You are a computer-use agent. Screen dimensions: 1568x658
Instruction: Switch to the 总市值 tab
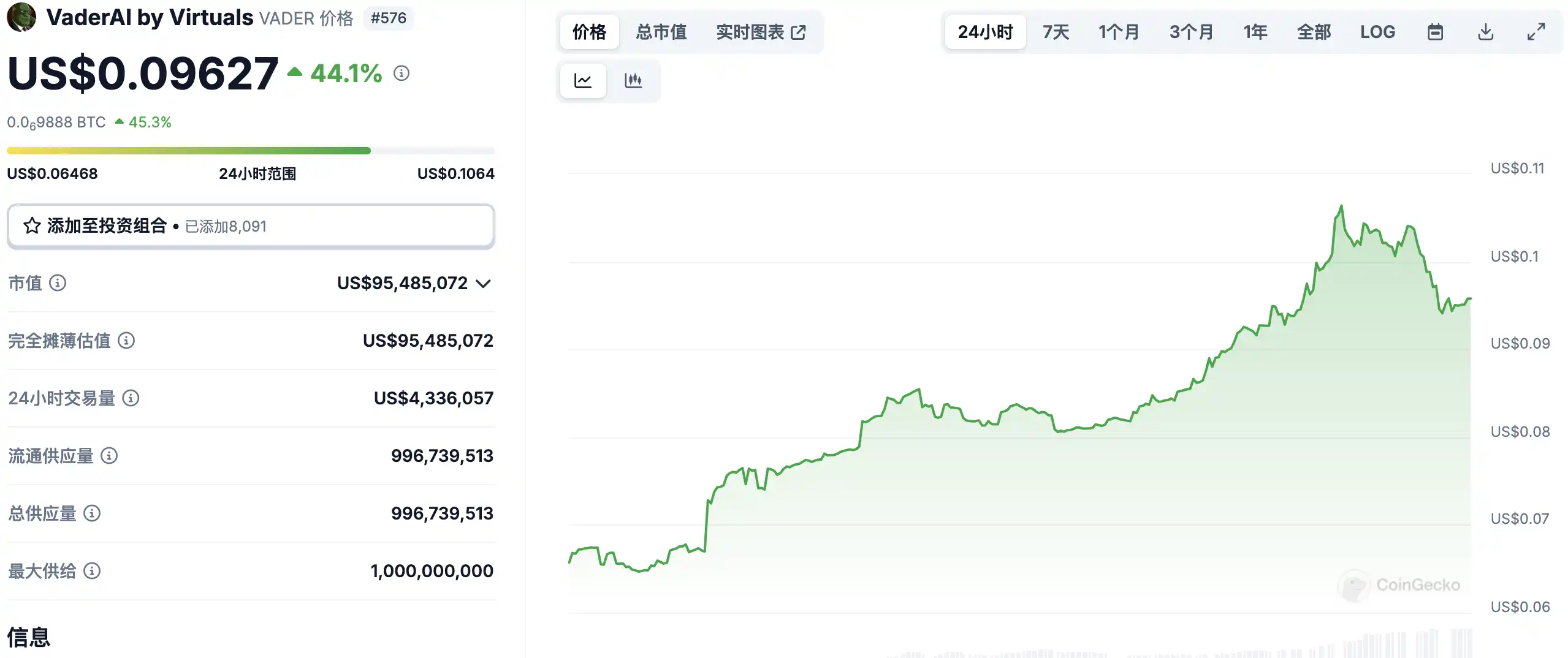coord(661,32)
